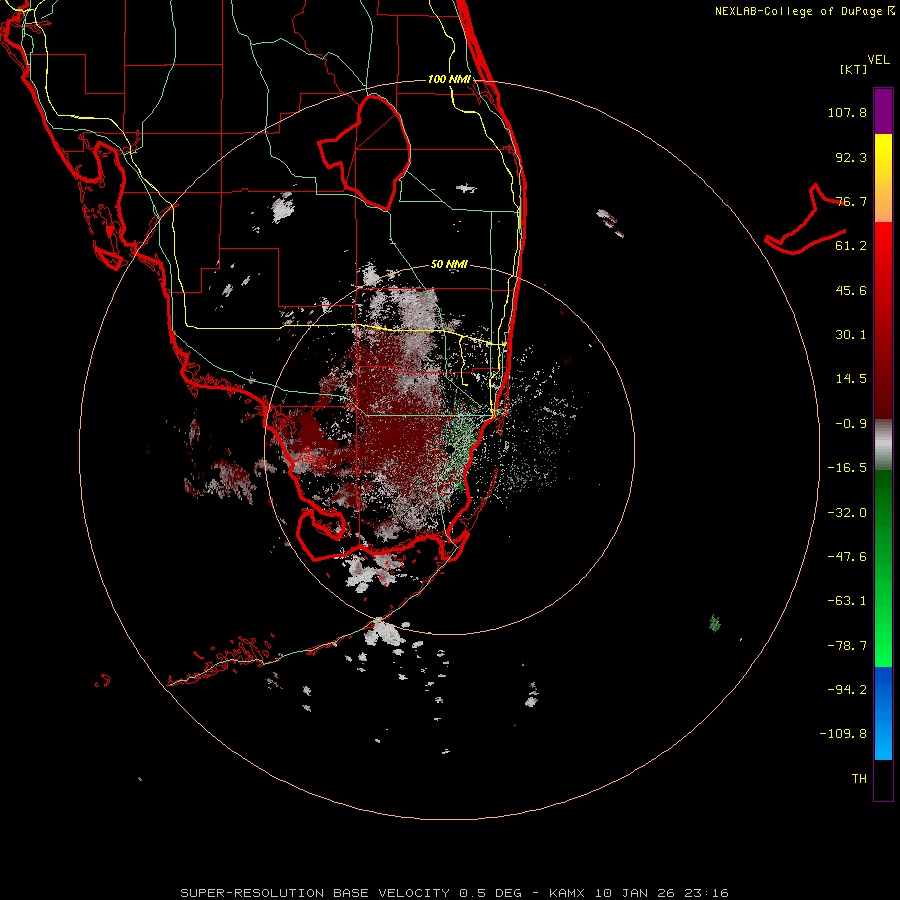Click the -63.1 legend value
The image size is (900, 900).
pyautogui.click(x=847, y=601)
